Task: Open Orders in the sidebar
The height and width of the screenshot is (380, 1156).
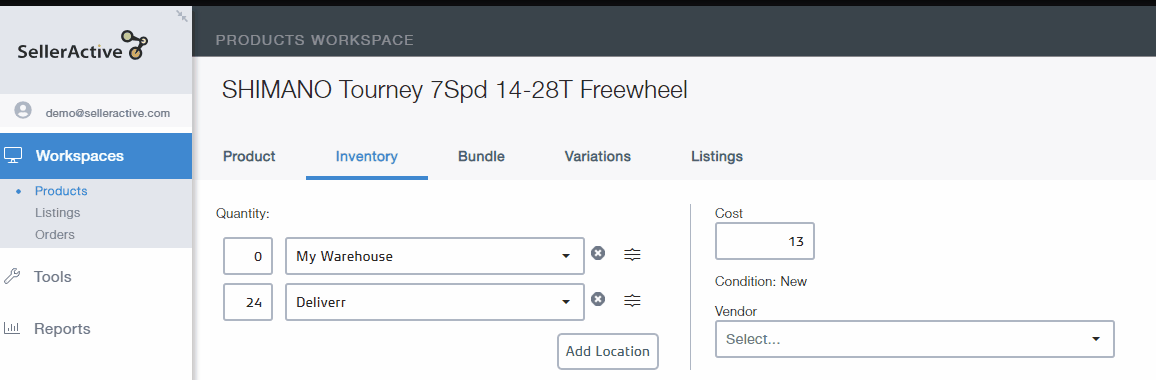Action: (x=55, y=235)
